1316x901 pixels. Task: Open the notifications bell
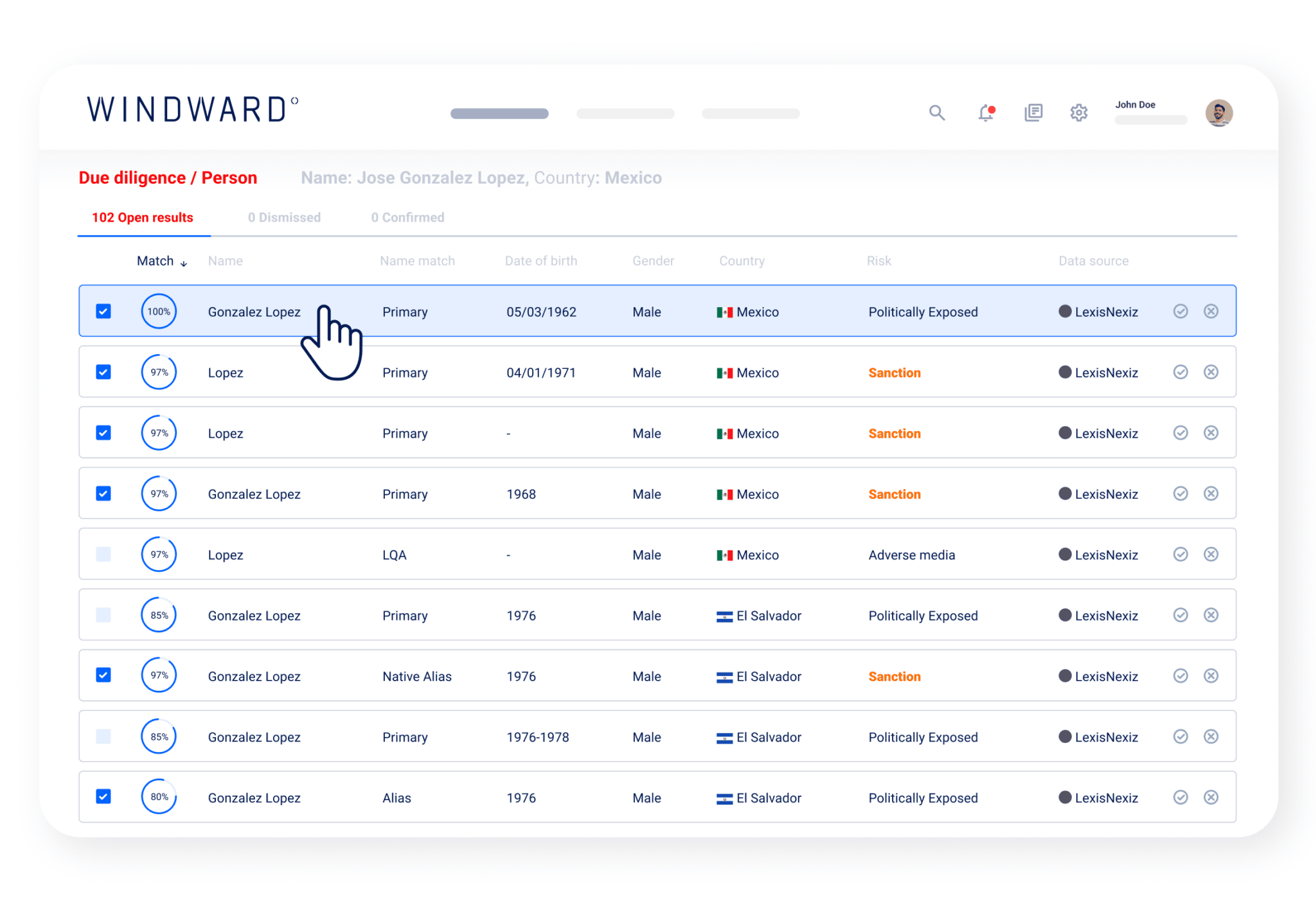point(985,113)
